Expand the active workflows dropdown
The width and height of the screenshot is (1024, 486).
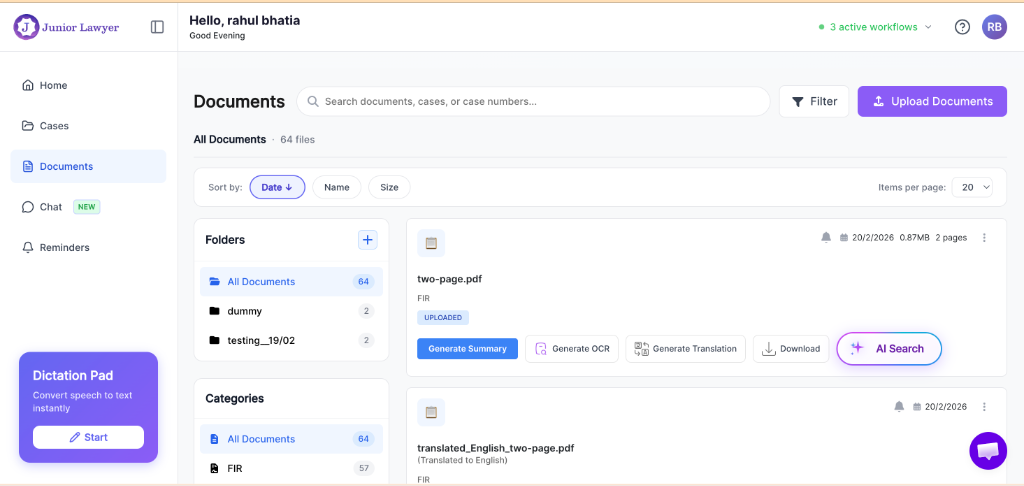(x=875, y=27)
